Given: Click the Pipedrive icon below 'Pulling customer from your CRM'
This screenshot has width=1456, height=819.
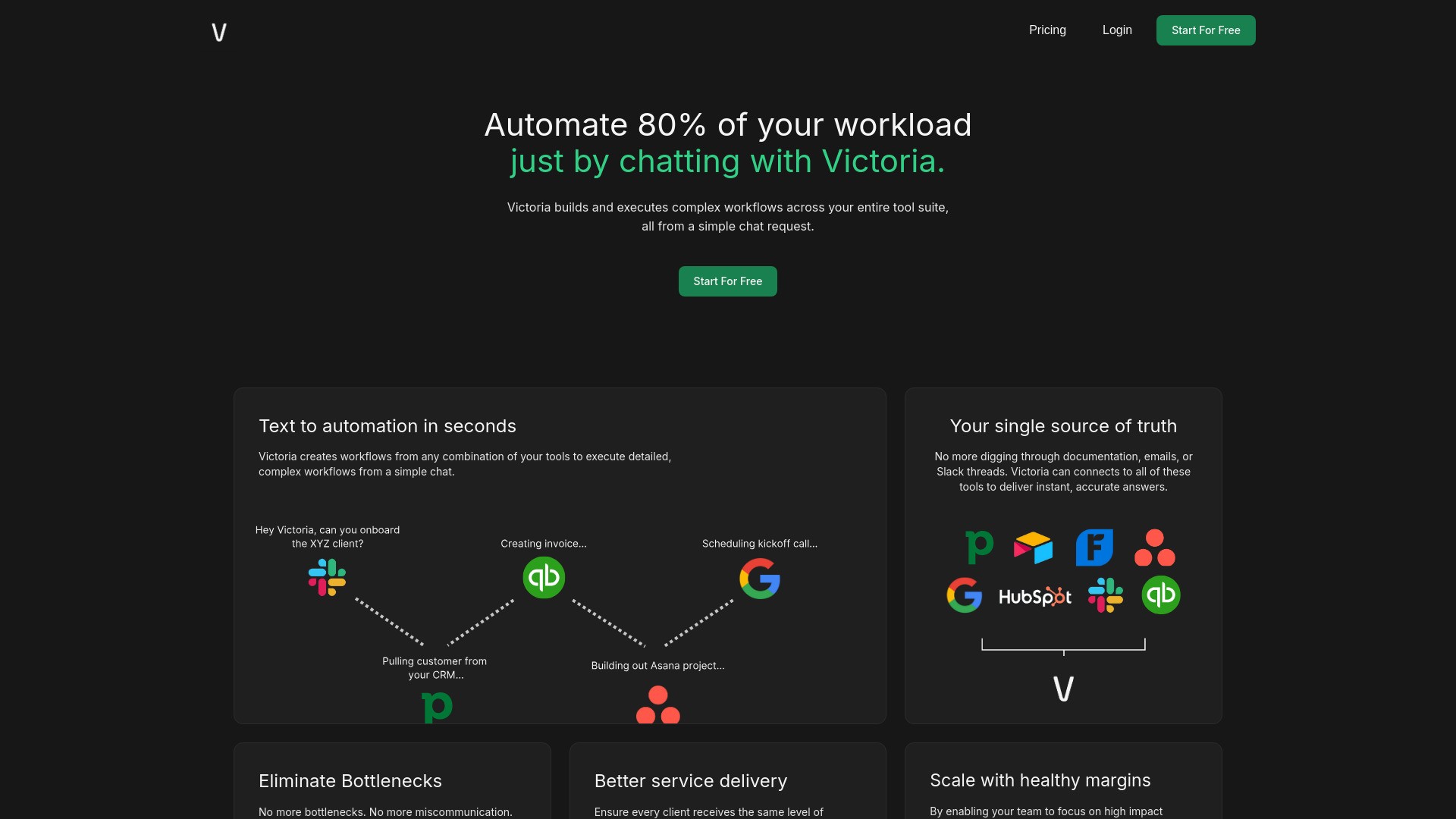Looking at the screenshot, I should pyautogui.click(x=435, y=706).
